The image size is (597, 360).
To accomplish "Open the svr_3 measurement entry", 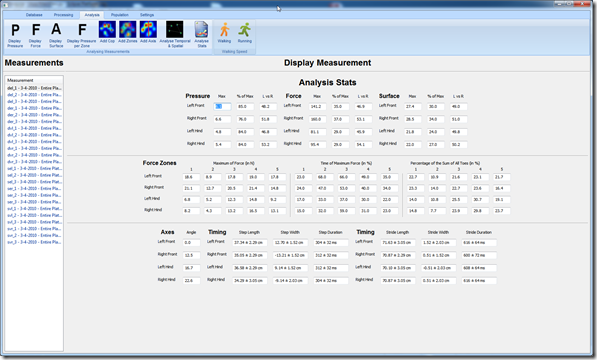I will [x=34, y=242].
